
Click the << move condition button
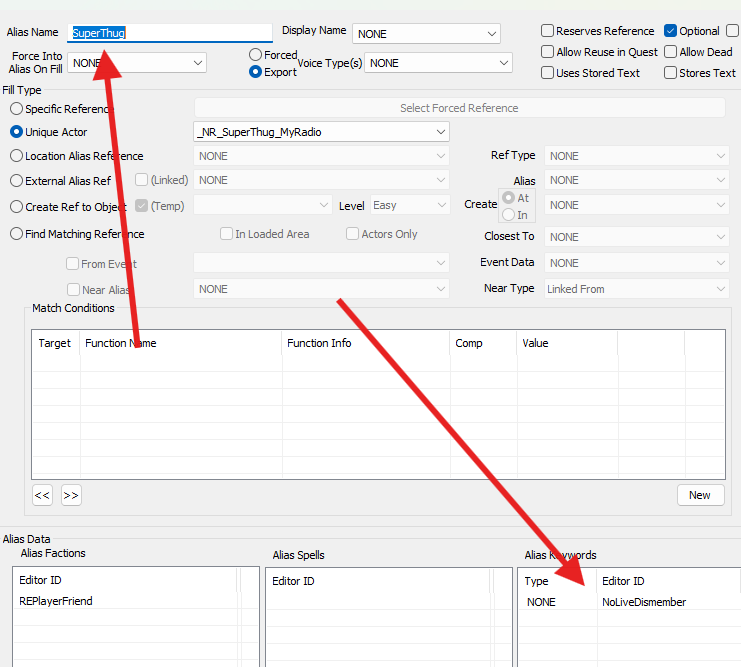coord(42,495)
